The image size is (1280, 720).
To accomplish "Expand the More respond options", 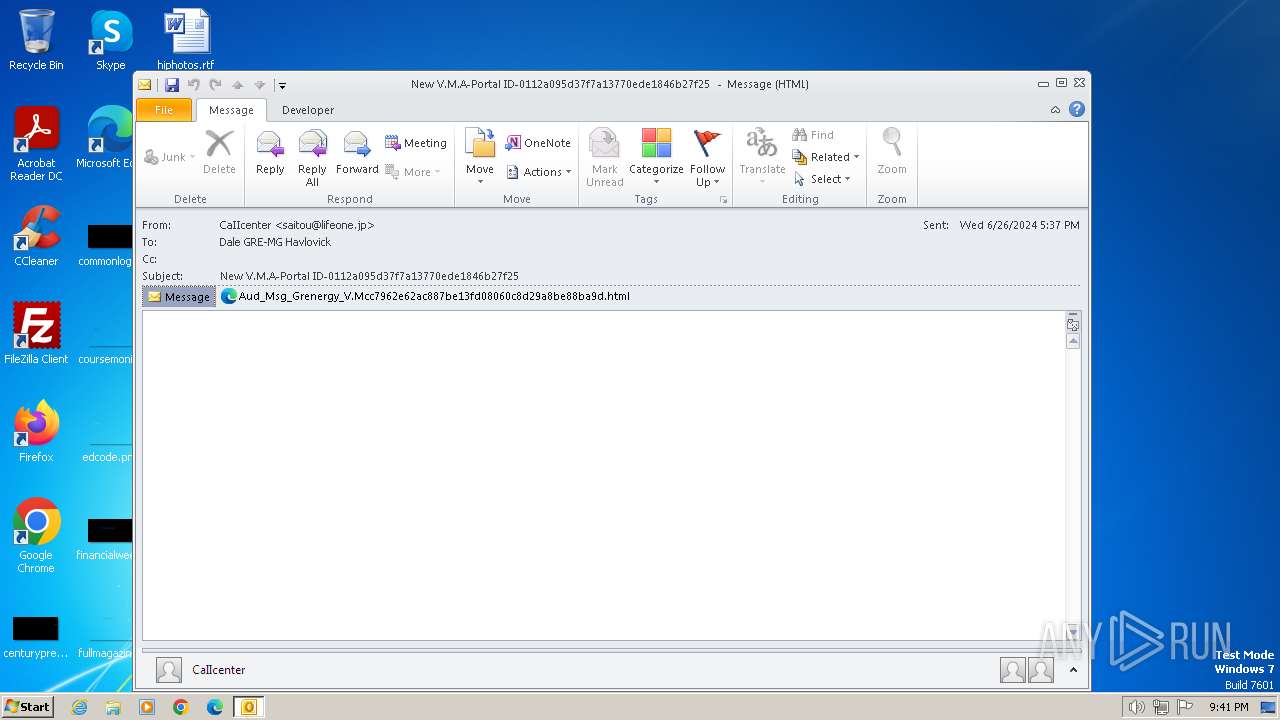I will click(413, 172).
